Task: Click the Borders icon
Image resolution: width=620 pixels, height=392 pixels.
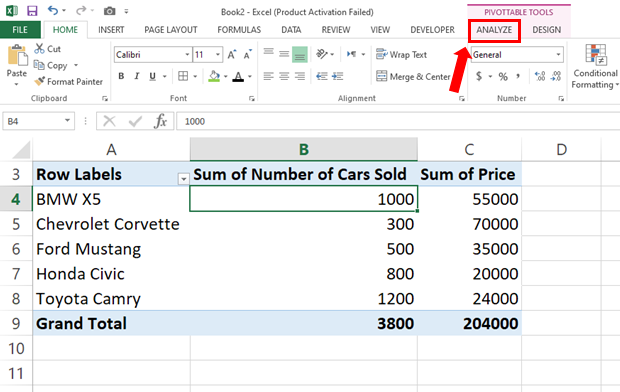Action: [183, 76]
